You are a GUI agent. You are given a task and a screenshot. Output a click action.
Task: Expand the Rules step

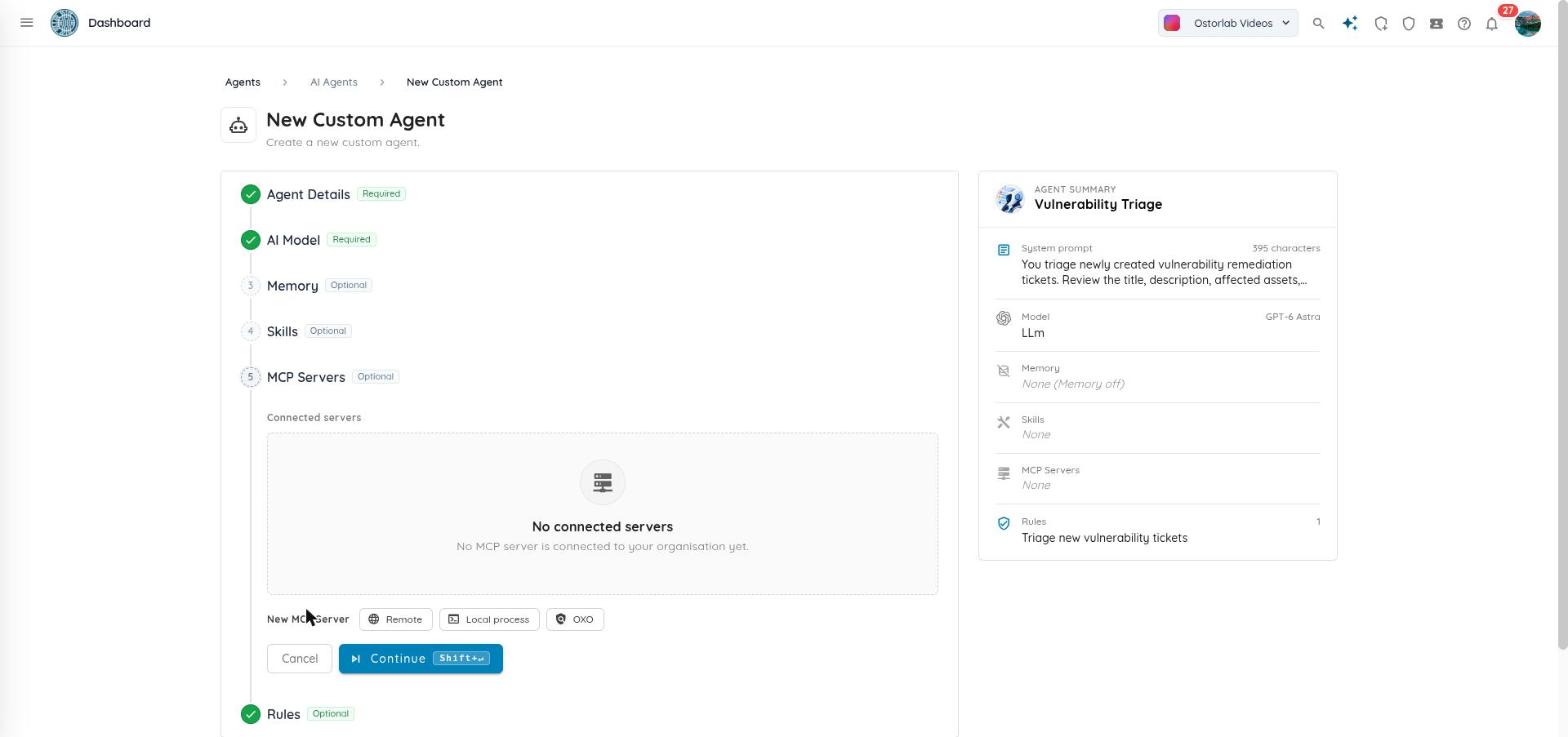point(283,714)
